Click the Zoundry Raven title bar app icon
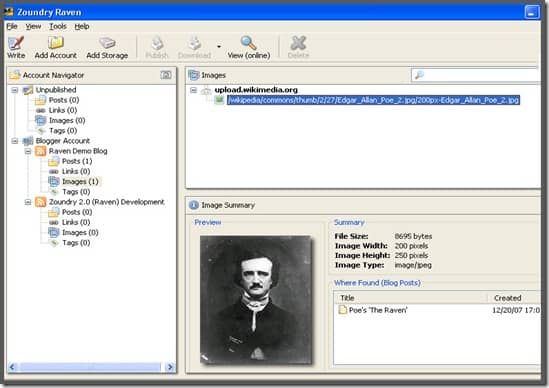The width and height of the screenshot is (549, 388). point(9,12)
